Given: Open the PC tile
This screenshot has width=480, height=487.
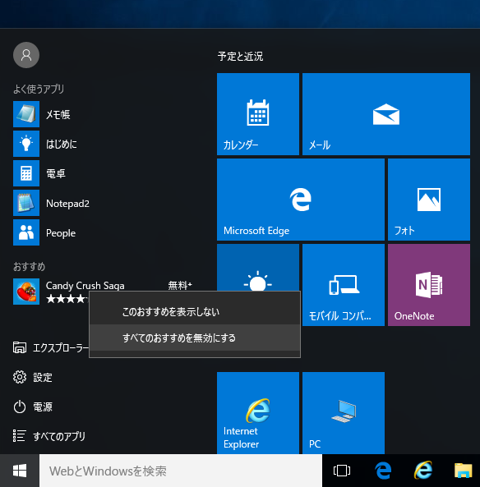Looking at the screenshot, I should 343,413.
